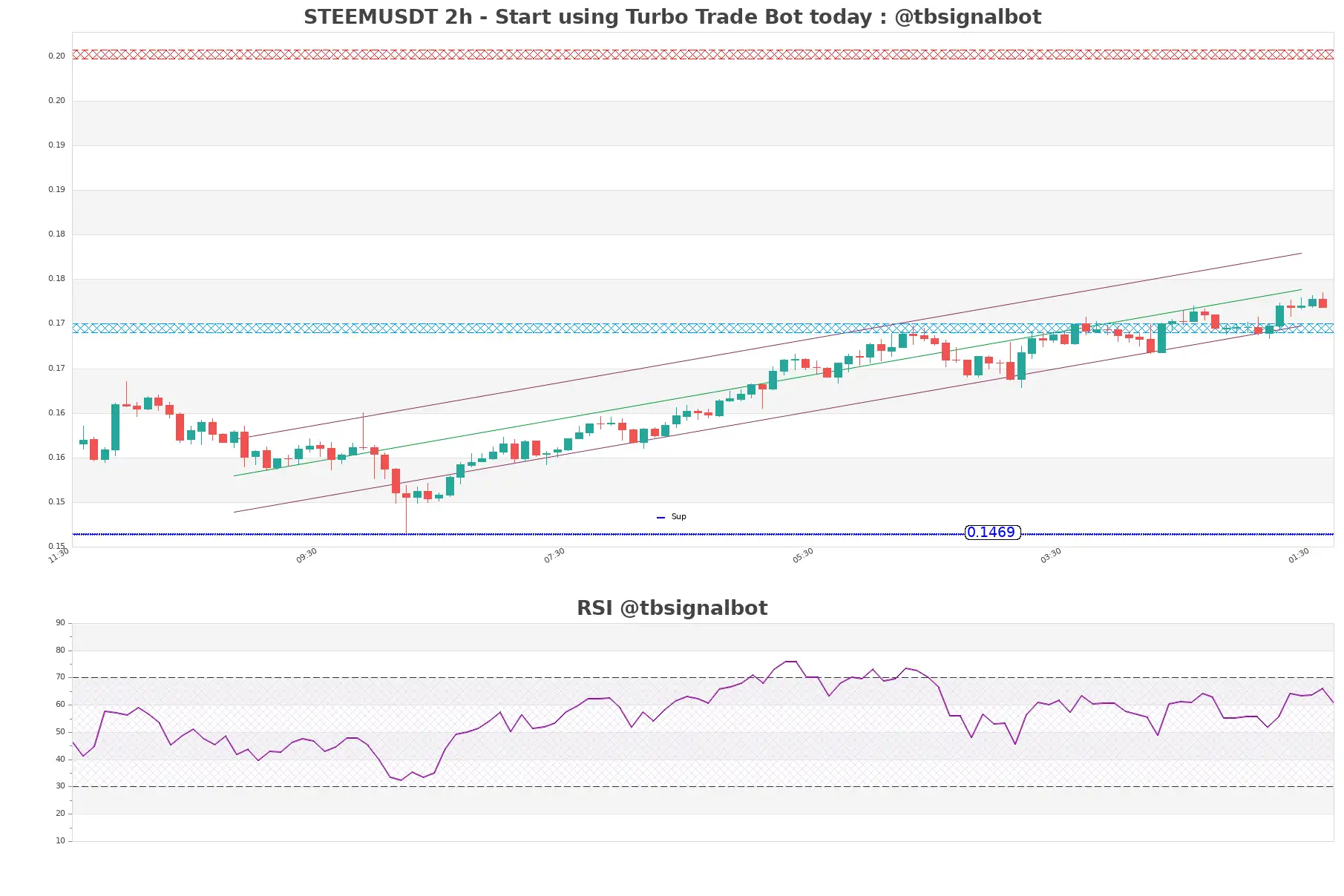Click the dotted blue support line
Image resolution: width=1344 pixels, height=896 pixels.
[x=703, y=534]
